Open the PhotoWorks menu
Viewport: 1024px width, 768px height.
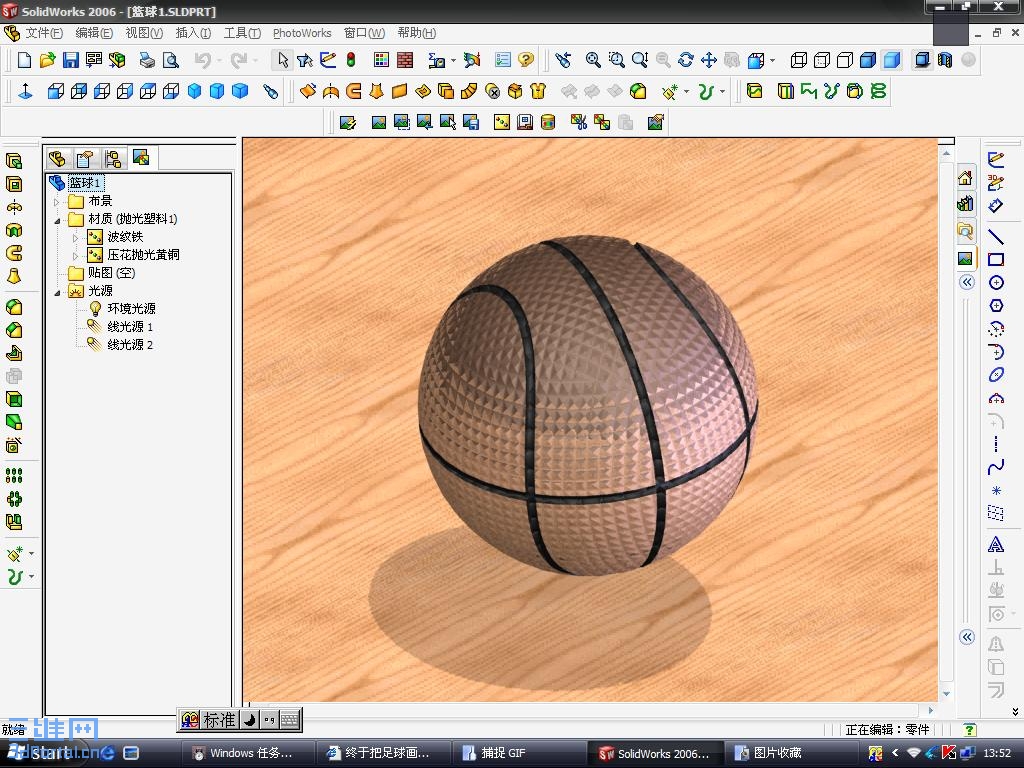pos(301,33)
